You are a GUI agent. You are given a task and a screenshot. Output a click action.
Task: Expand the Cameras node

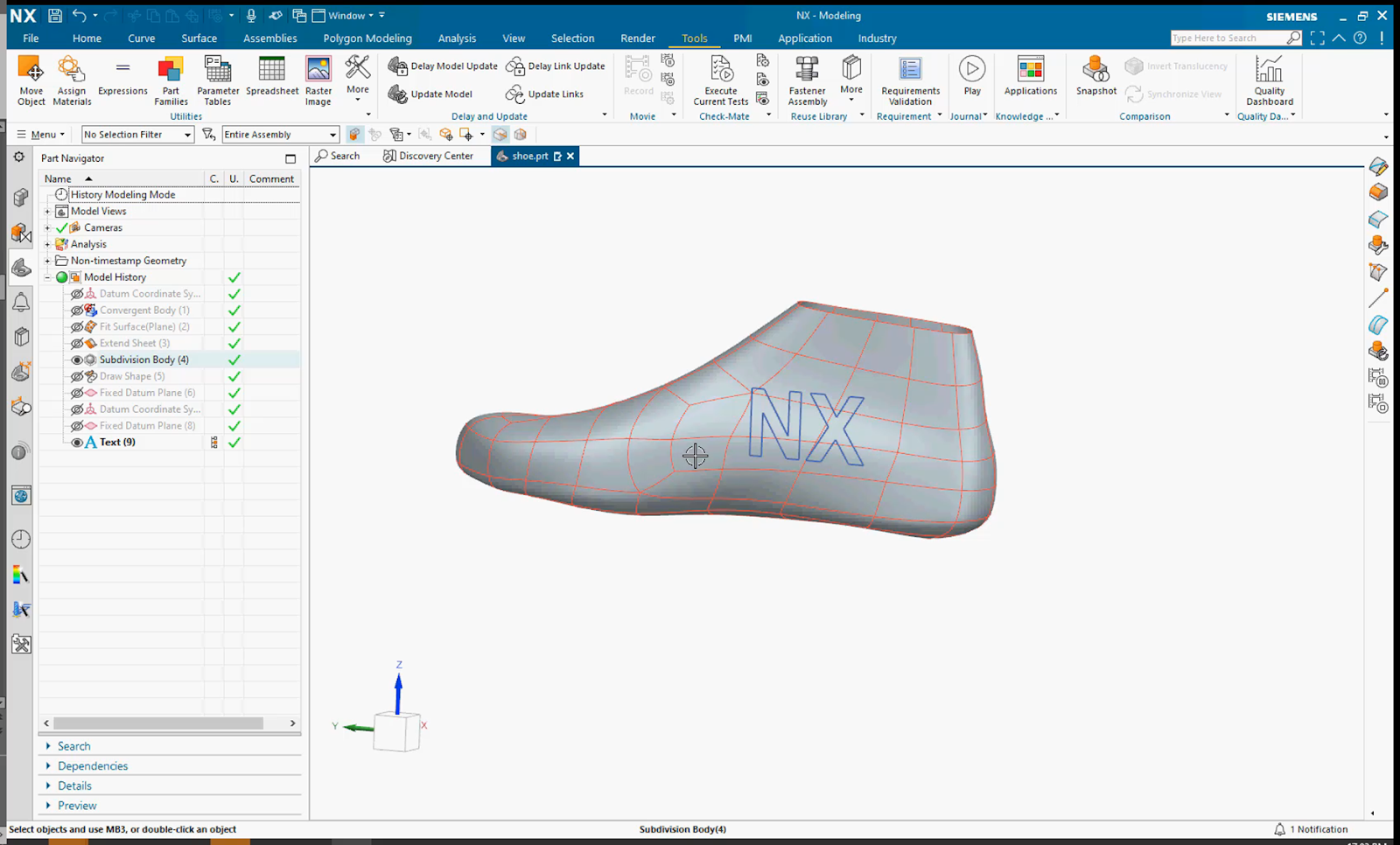pos(48,228)
